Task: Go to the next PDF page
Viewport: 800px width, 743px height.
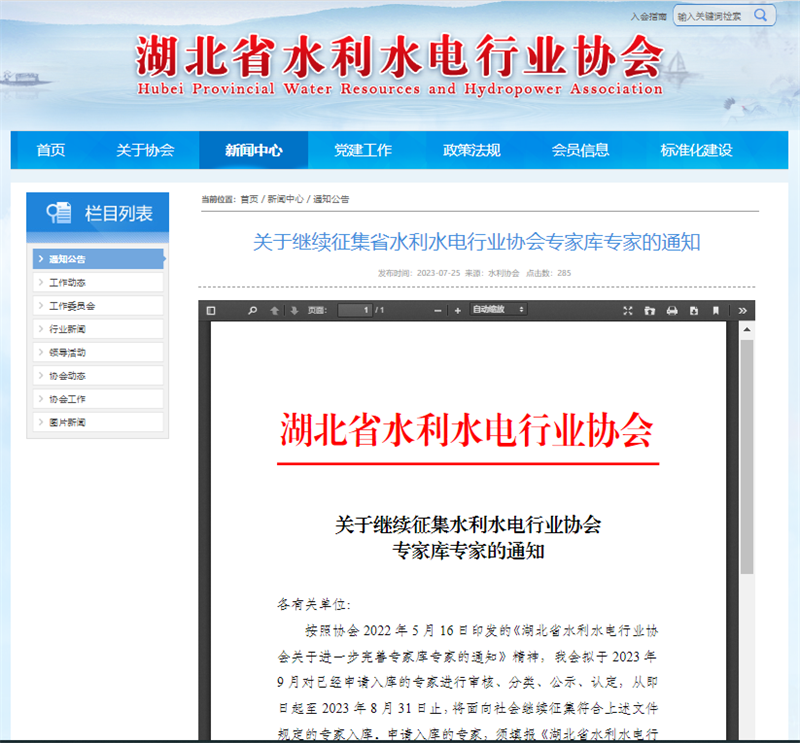Action: [294, 310]
